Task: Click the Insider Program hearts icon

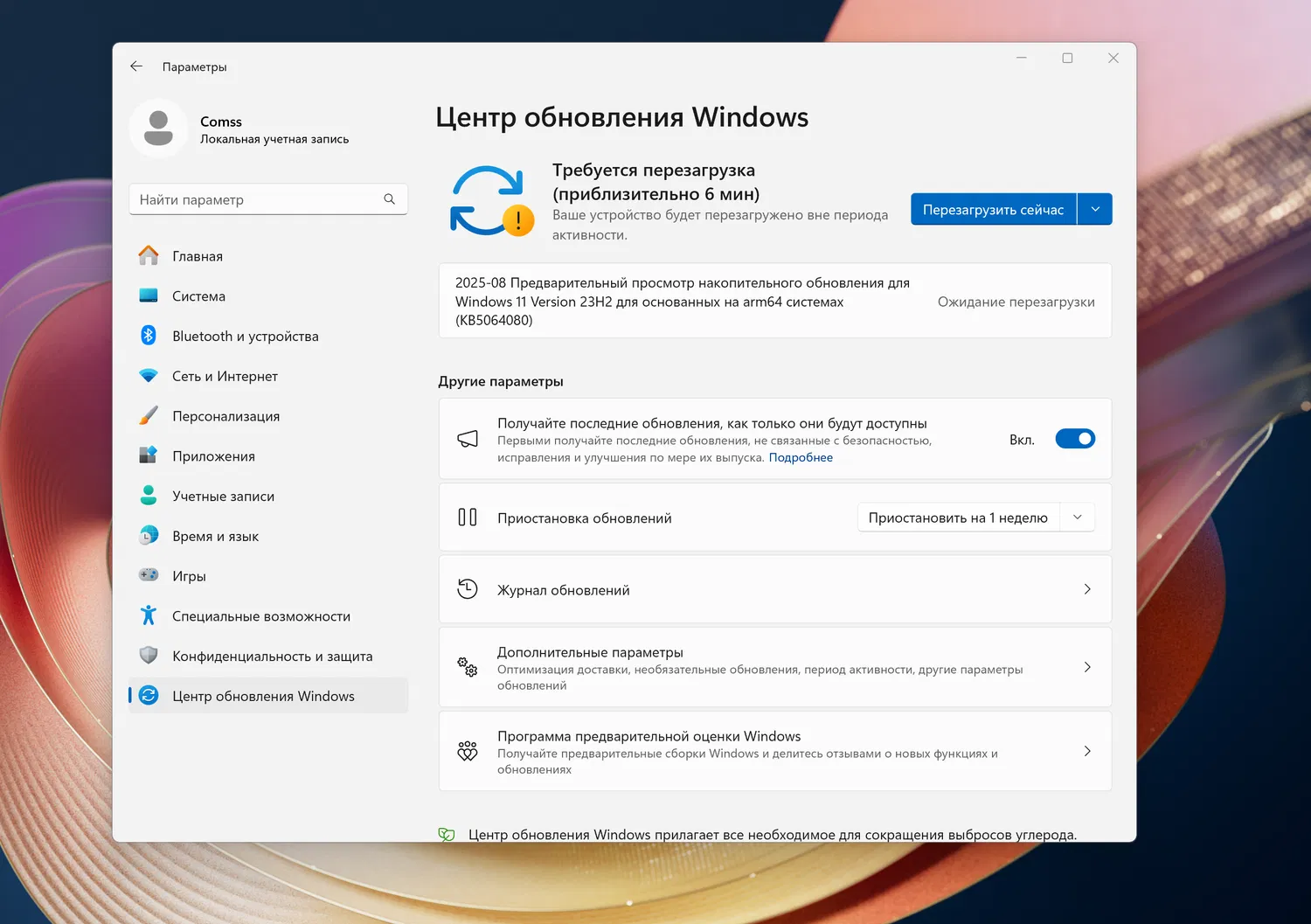Action: tap(468, 751)
